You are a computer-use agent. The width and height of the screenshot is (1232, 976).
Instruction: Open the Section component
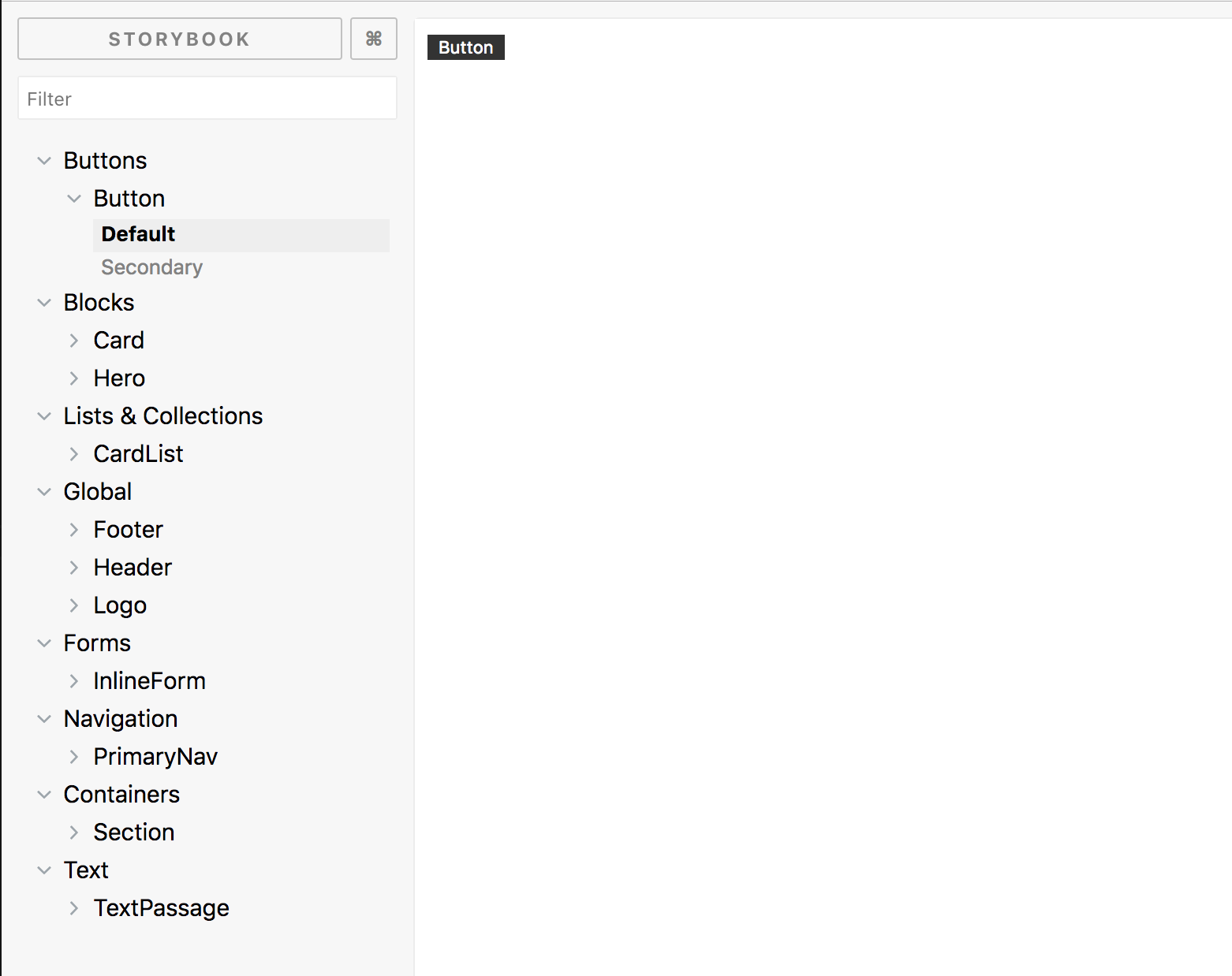[134, 833]
